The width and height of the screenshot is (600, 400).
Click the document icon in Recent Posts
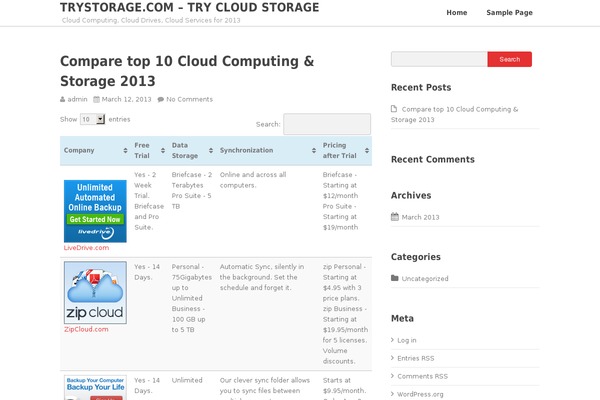(394, 109)
